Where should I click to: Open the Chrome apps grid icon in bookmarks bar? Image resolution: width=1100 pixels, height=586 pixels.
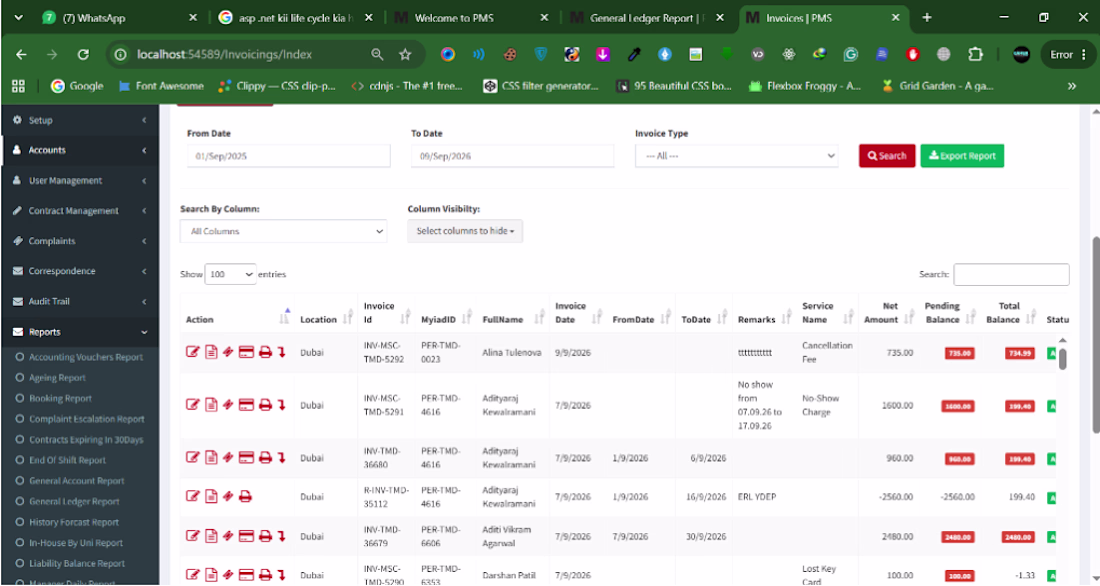pos(18,86)
